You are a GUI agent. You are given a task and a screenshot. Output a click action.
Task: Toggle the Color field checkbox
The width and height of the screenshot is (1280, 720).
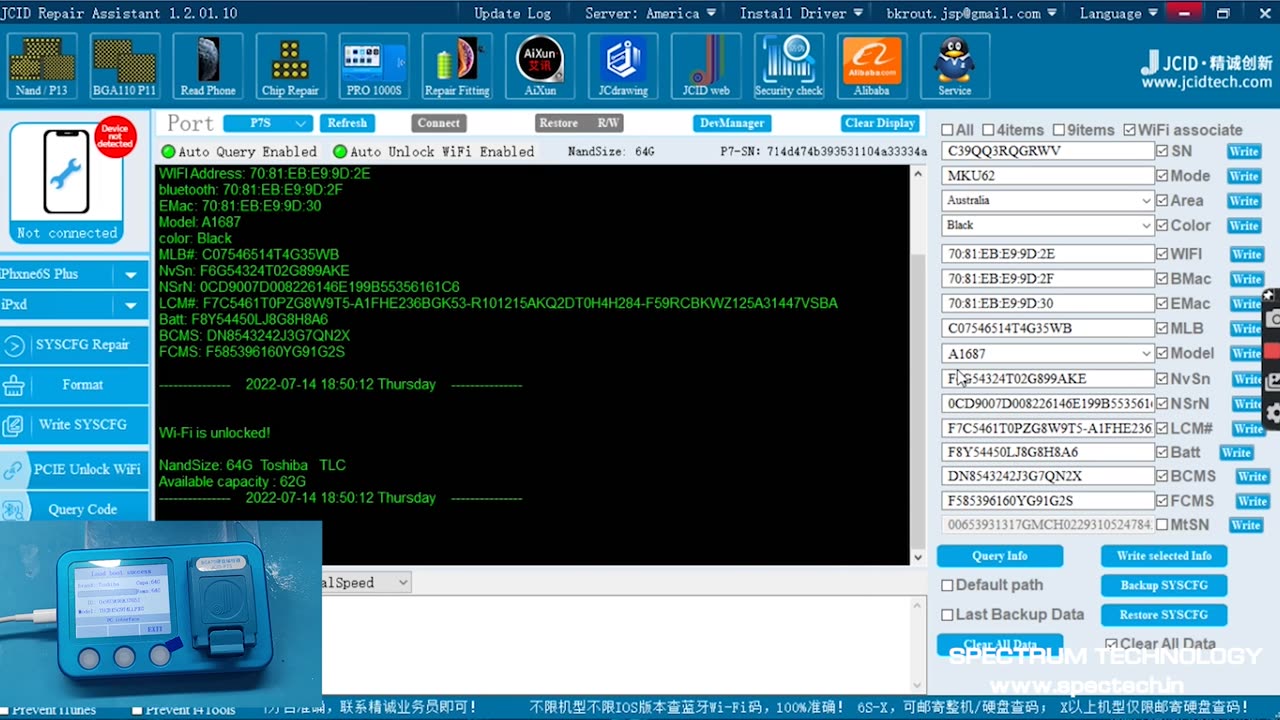(1162, 225)
